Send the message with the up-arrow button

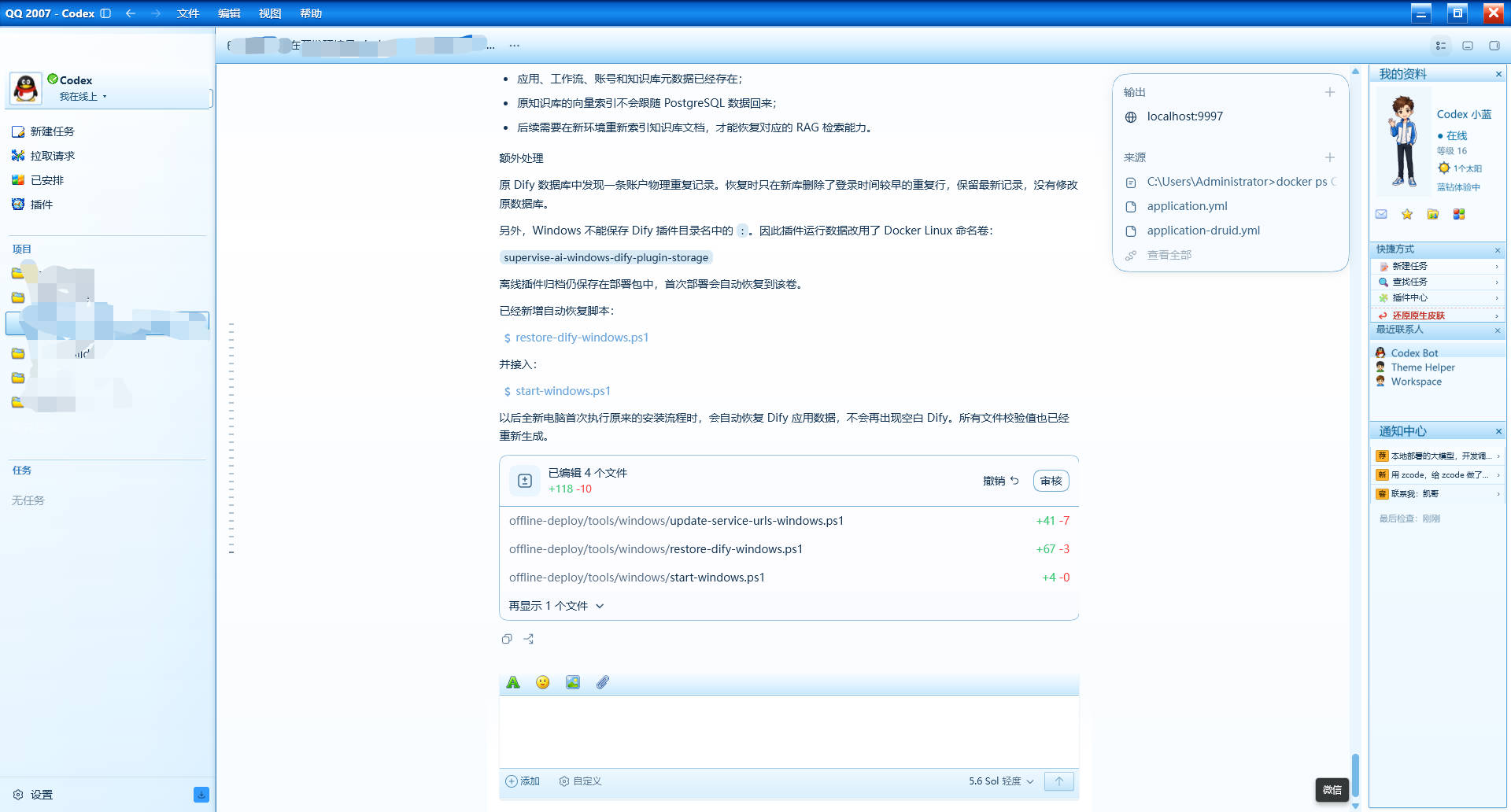1059,781
